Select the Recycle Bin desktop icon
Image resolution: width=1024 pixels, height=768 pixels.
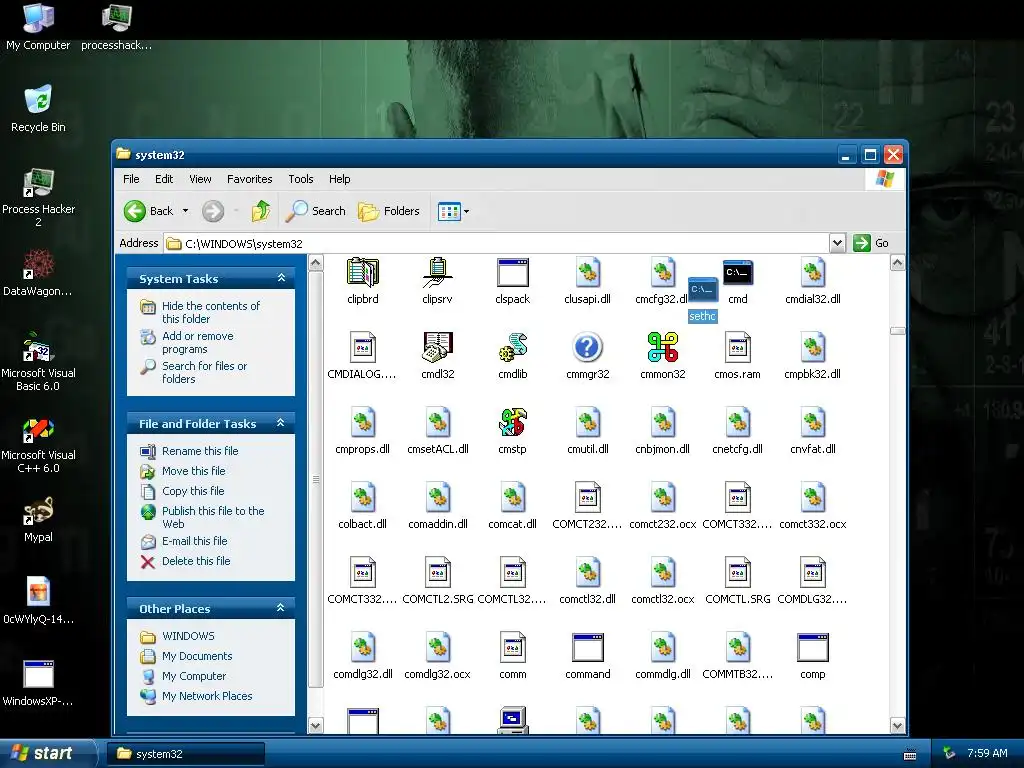[38, 108]
